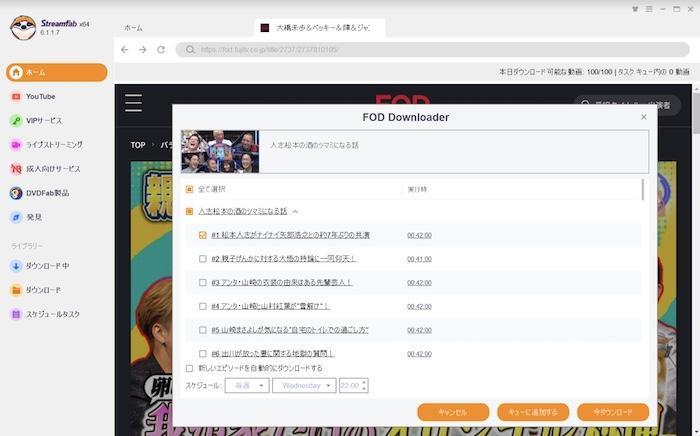This screenshot has height=436, width=700.
Task: Click search icon in FOD search field
Action: click(x=585, y=105)
